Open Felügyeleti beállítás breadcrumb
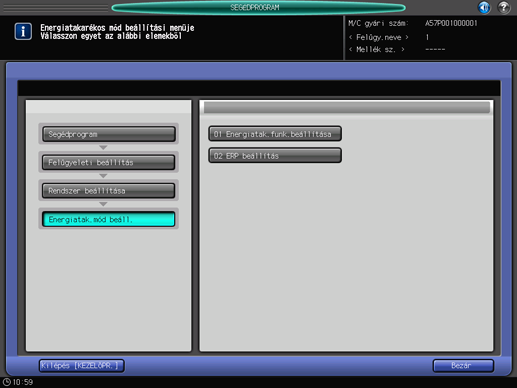 point(109,162)
